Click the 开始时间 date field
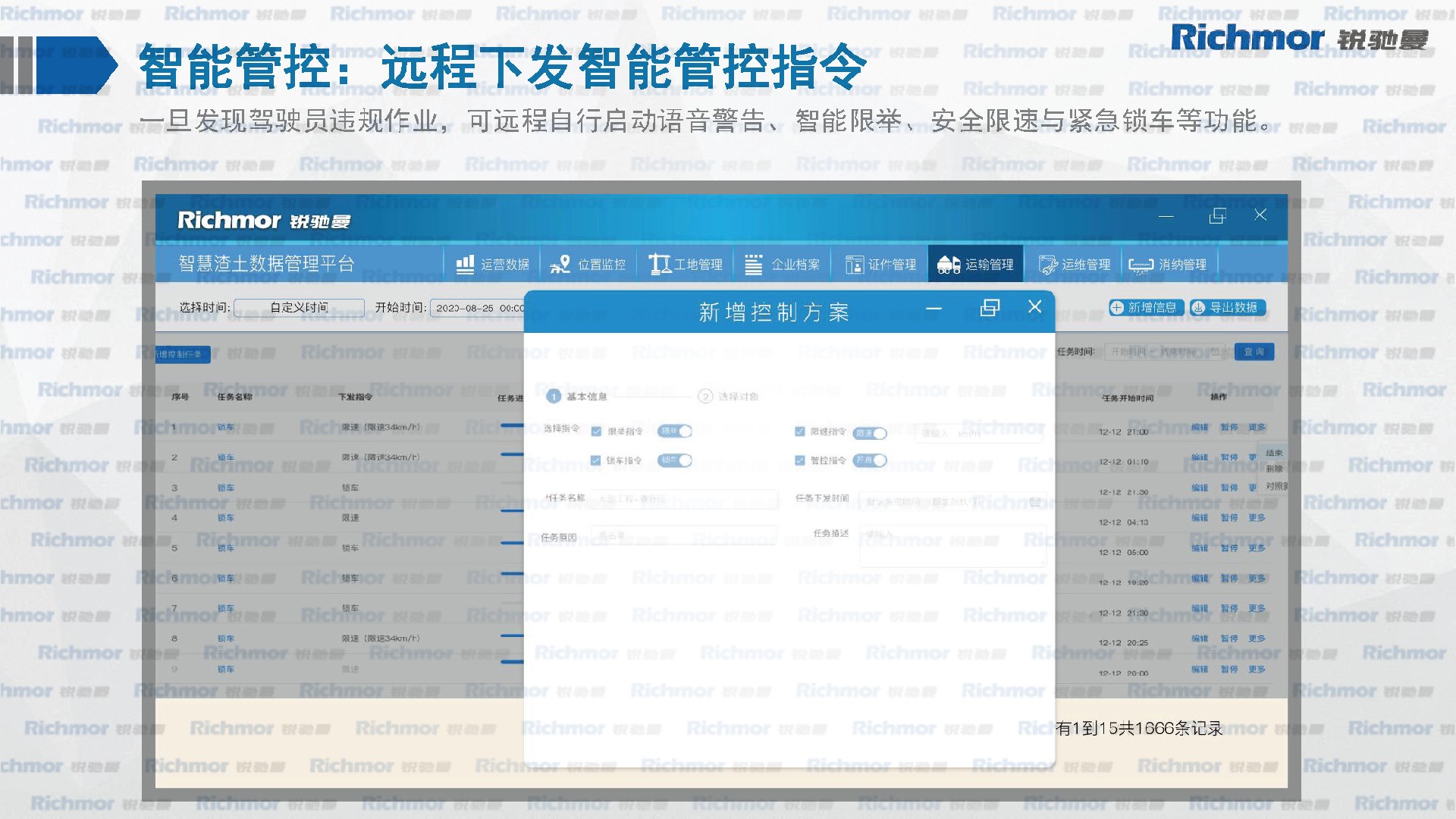Viewport: 1456px width, 819px height. [x=478, y=308]
